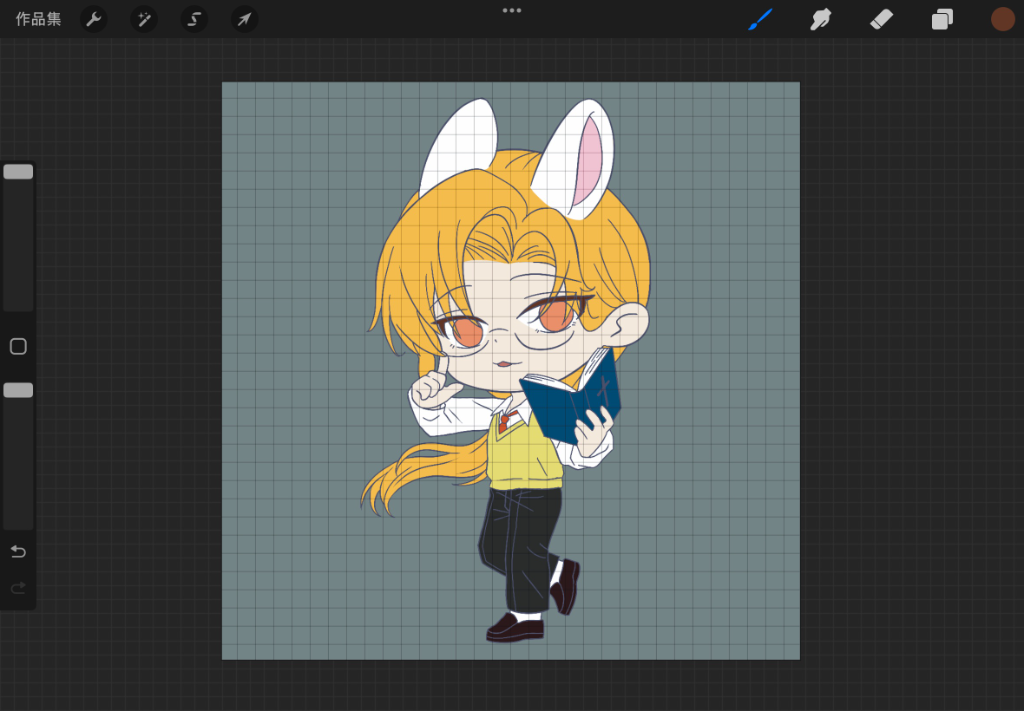Tap the pink inner bunny ear
The height and width of the screenshot is (711, 1024).
[x=592, y=158]
